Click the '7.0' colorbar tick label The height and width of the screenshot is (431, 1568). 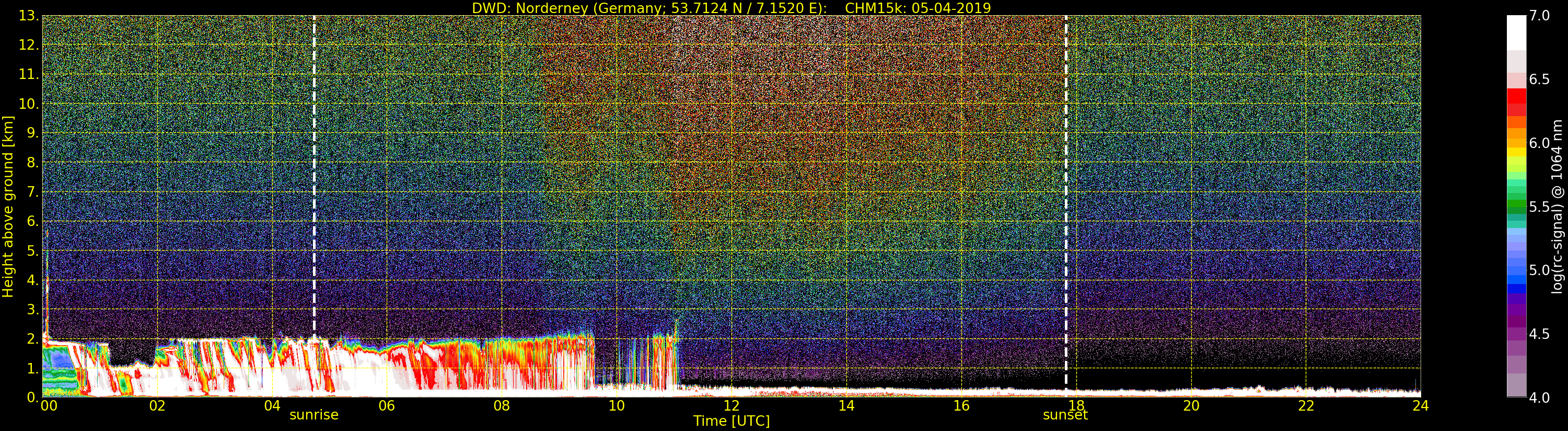1539,16
